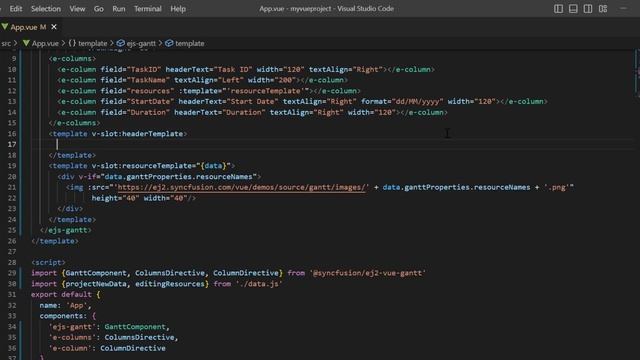Toggle secondary side bar layout icon
Viewport: 640px width, 360px height.
click(588, 9)
